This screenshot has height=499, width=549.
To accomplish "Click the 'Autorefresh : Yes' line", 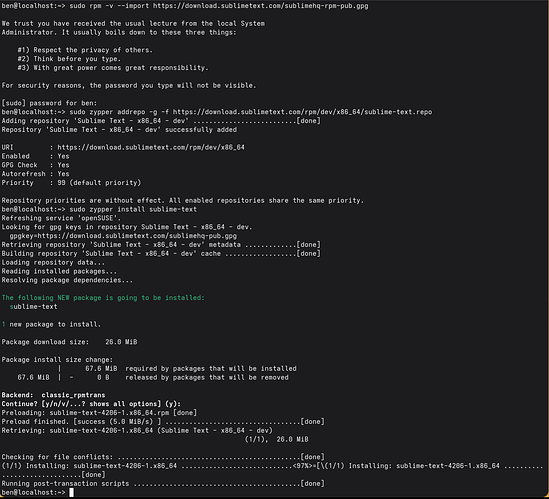I will coord(35,174).
